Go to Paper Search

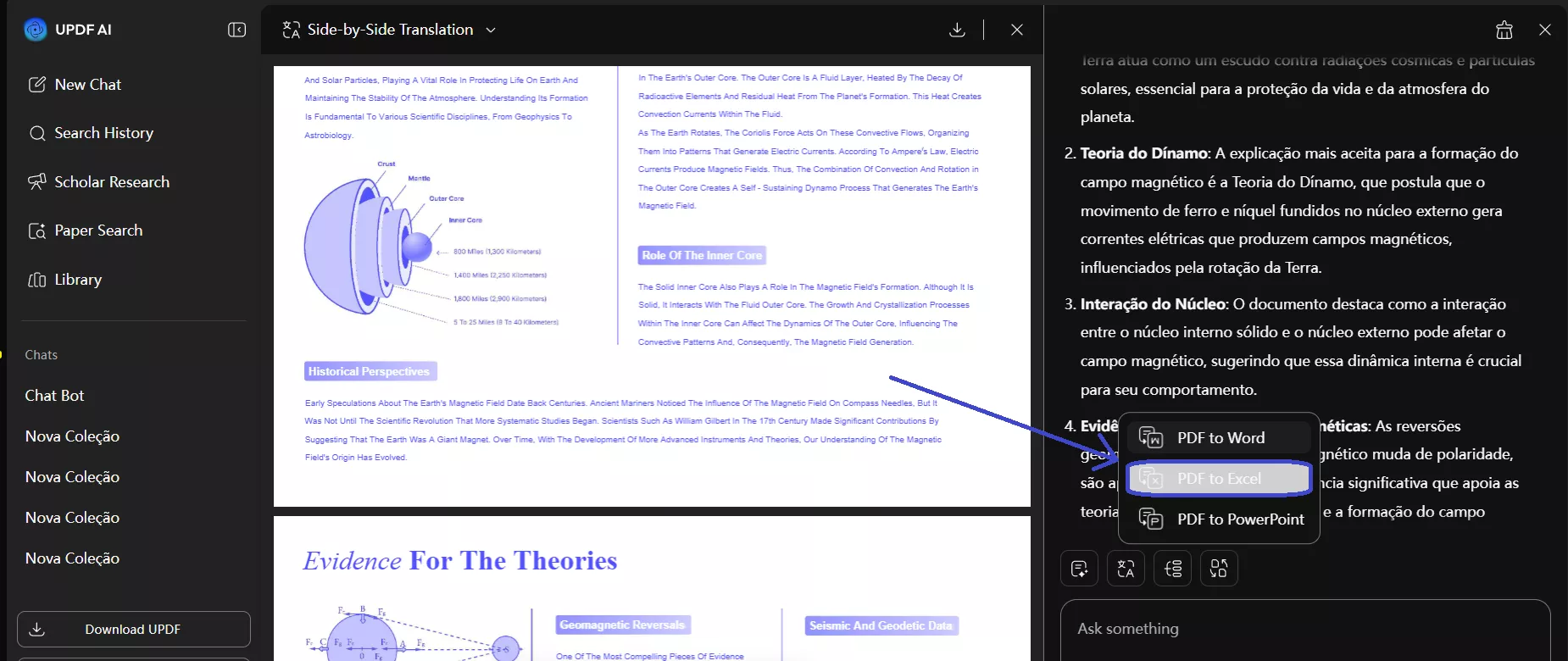click(85, 231)
